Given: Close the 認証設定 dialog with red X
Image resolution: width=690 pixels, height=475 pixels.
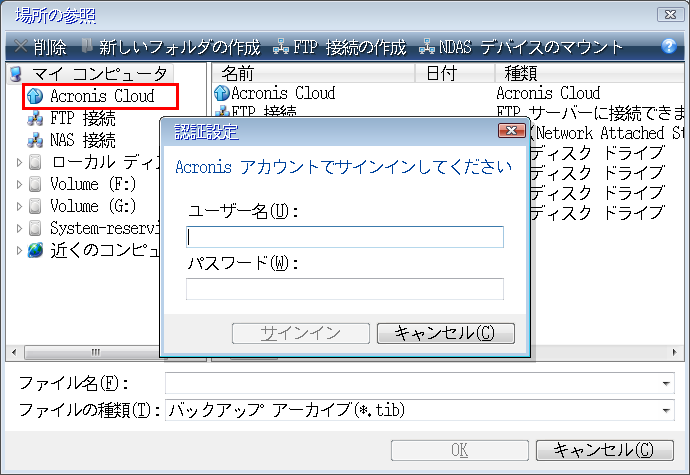Looking at the screenshot, I should pos(511,130).
